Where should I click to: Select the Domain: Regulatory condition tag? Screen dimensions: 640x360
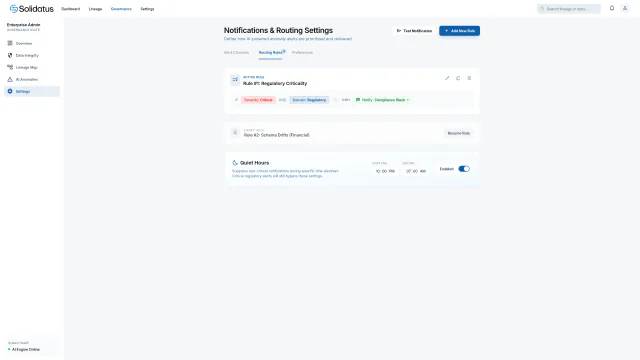pyautogui.click(x=309, y=100)
